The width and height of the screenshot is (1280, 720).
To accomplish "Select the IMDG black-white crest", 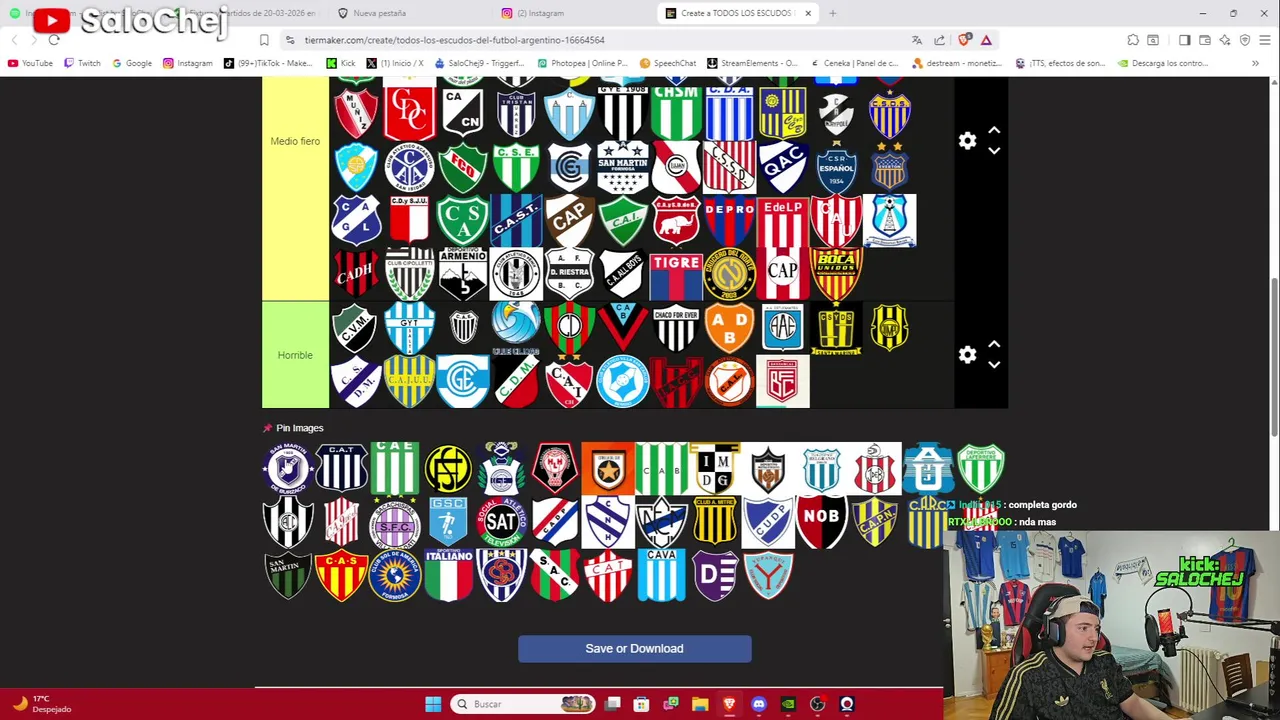I will point(715,468).
